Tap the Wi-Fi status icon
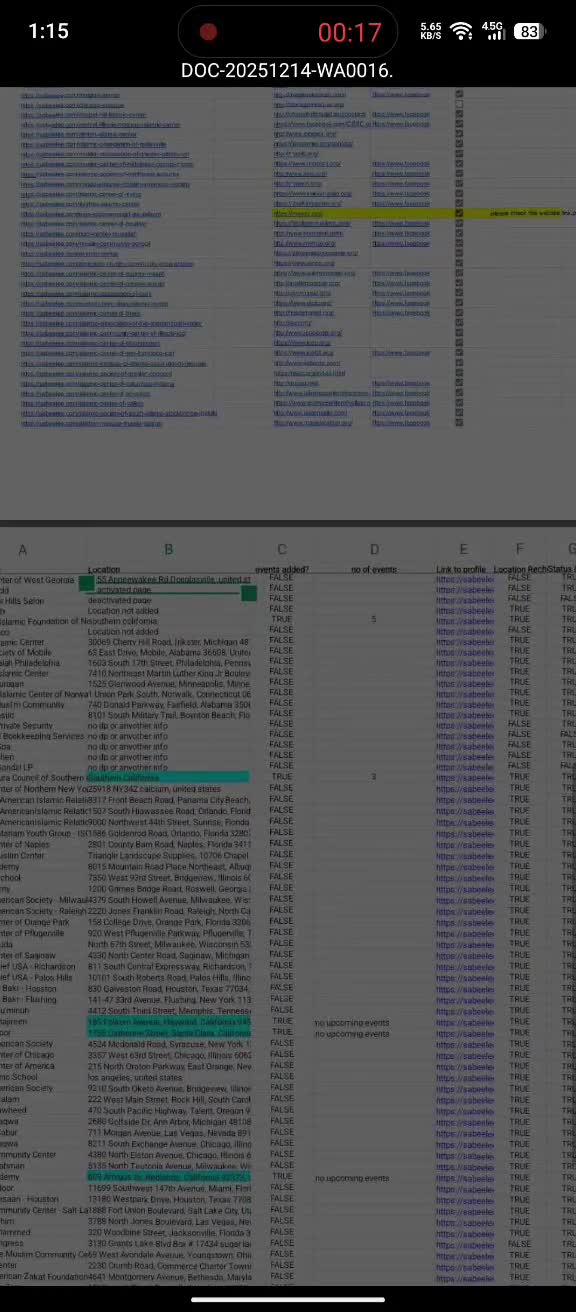 click(461, 31)
